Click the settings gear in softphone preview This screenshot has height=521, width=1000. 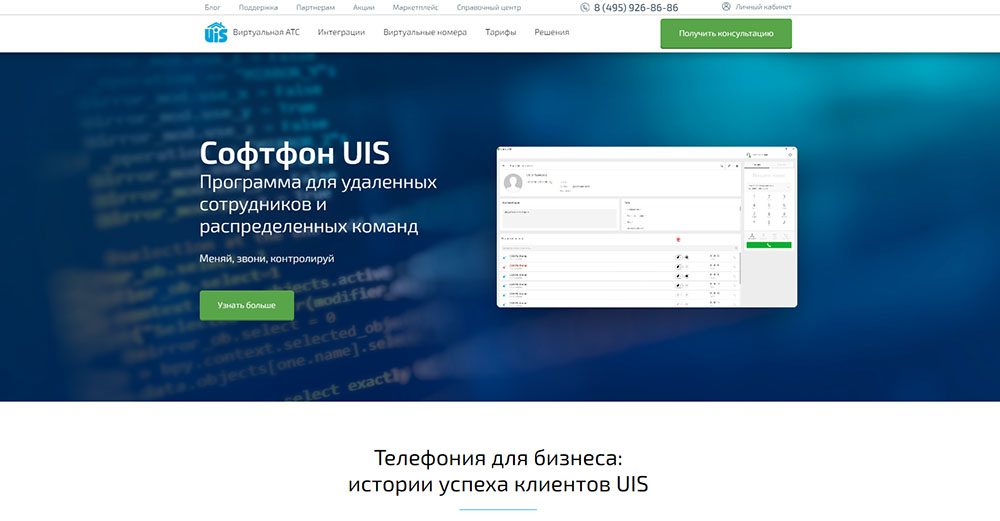click(x=790, y=155)
